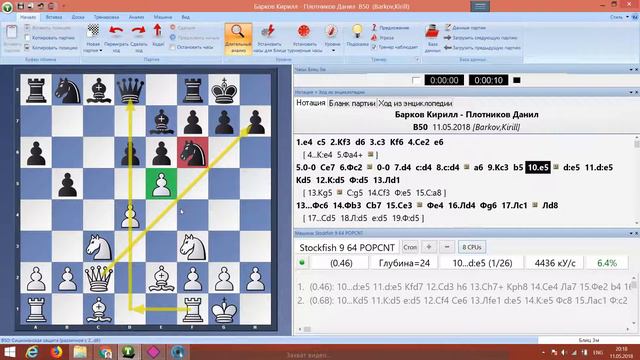Open the New Game dropdown arrow
The image size is (640, 360).
pos(101,51)
